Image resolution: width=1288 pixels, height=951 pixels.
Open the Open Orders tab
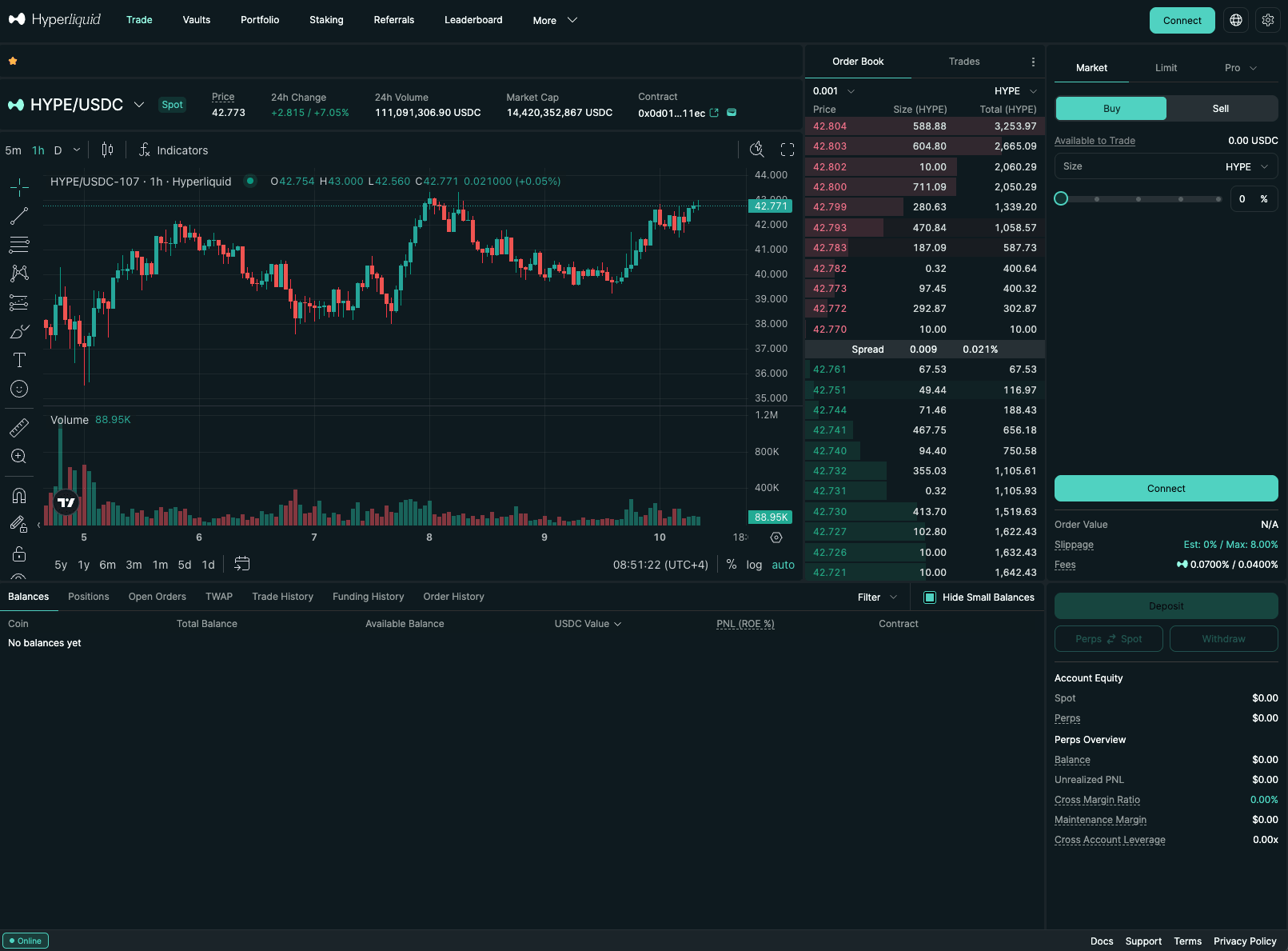coord(157,597)
